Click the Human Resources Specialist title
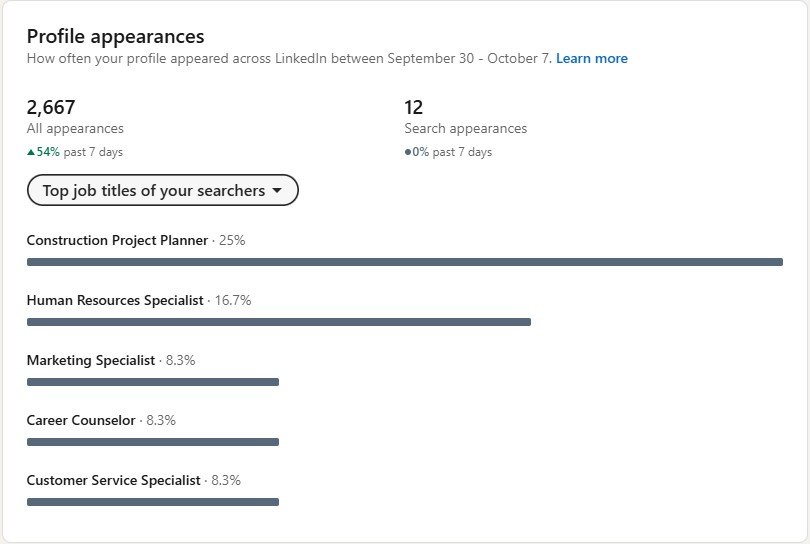 pos(115,300)
